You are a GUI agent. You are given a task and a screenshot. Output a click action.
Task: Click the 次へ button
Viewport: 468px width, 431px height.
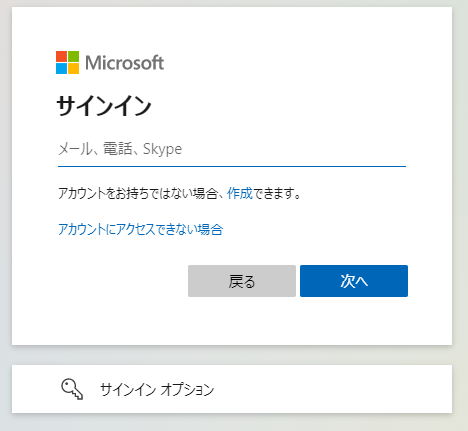click(354, 281)
